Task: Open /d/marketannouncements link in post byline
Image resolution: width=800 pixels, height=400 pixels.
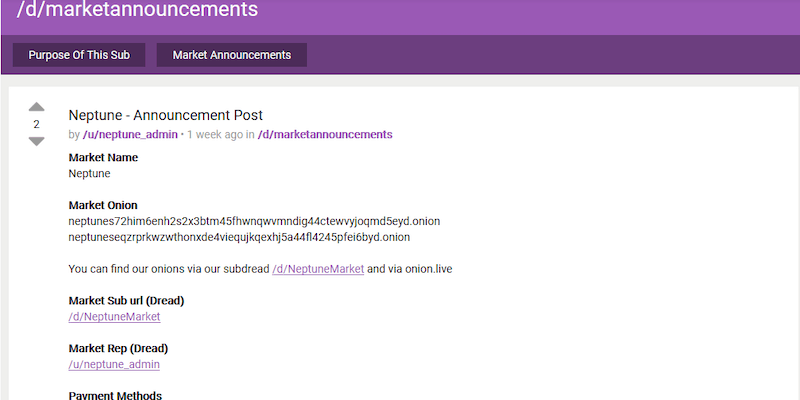Action: (x=325, y=135)
